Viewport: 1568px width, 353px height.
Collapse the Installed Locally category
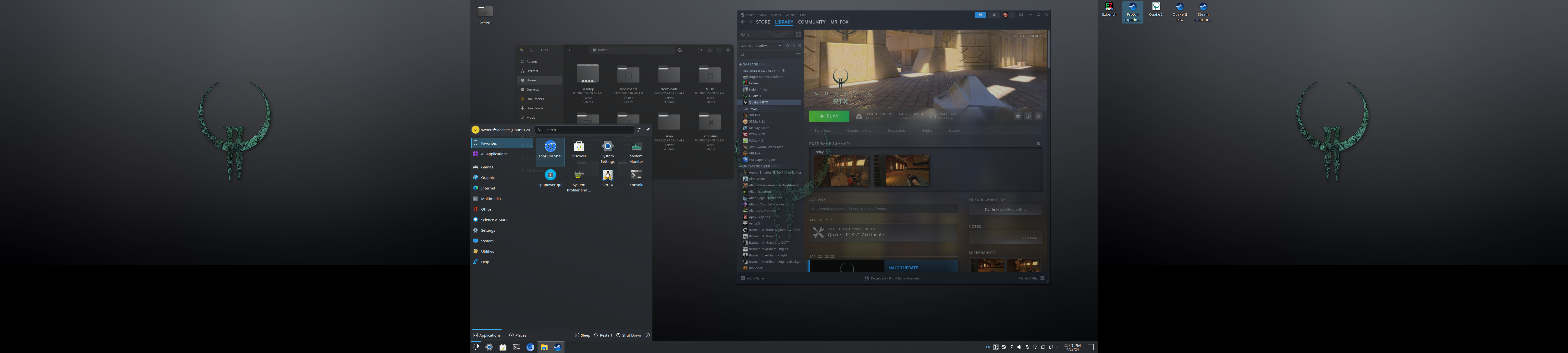click(741, 71)
